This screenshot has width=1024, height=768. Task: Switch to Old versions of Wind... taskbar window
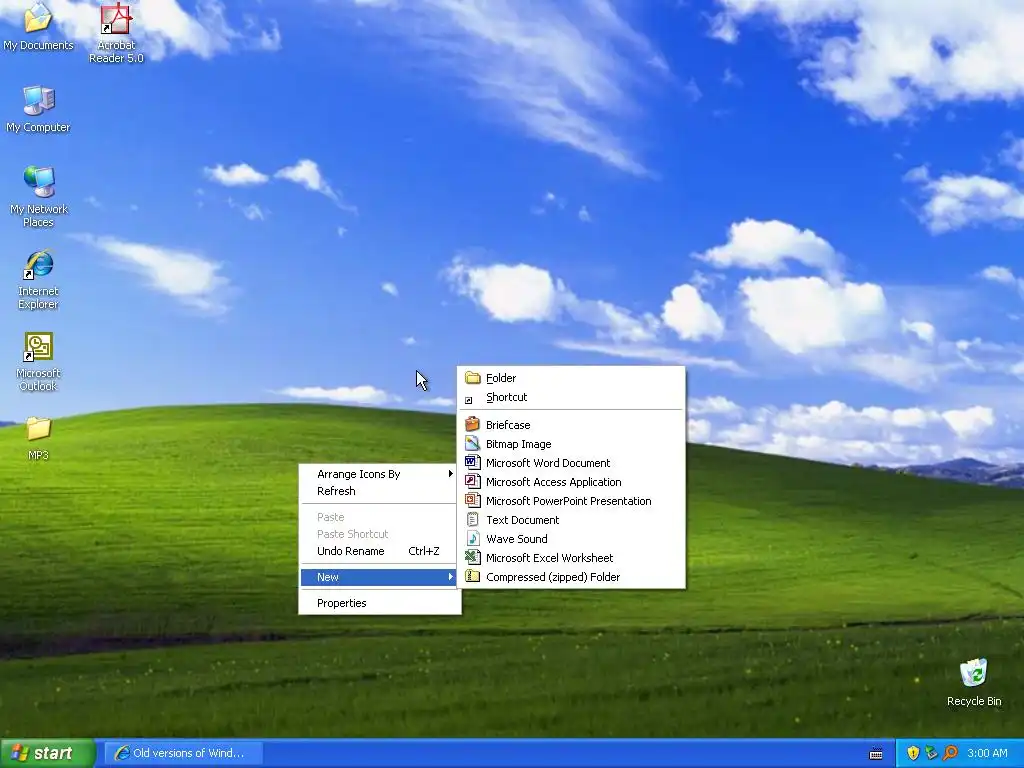tap(184, 753)
